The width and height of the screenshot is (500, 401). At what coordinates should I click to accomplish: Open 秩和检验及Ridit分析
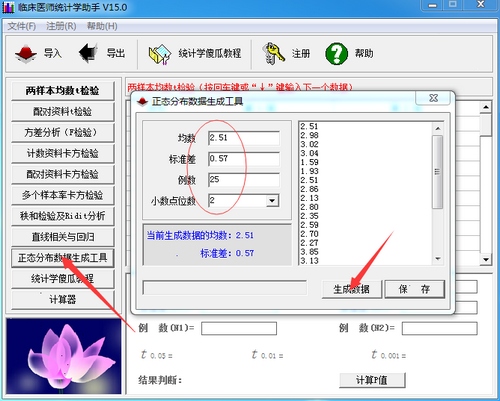63,216
